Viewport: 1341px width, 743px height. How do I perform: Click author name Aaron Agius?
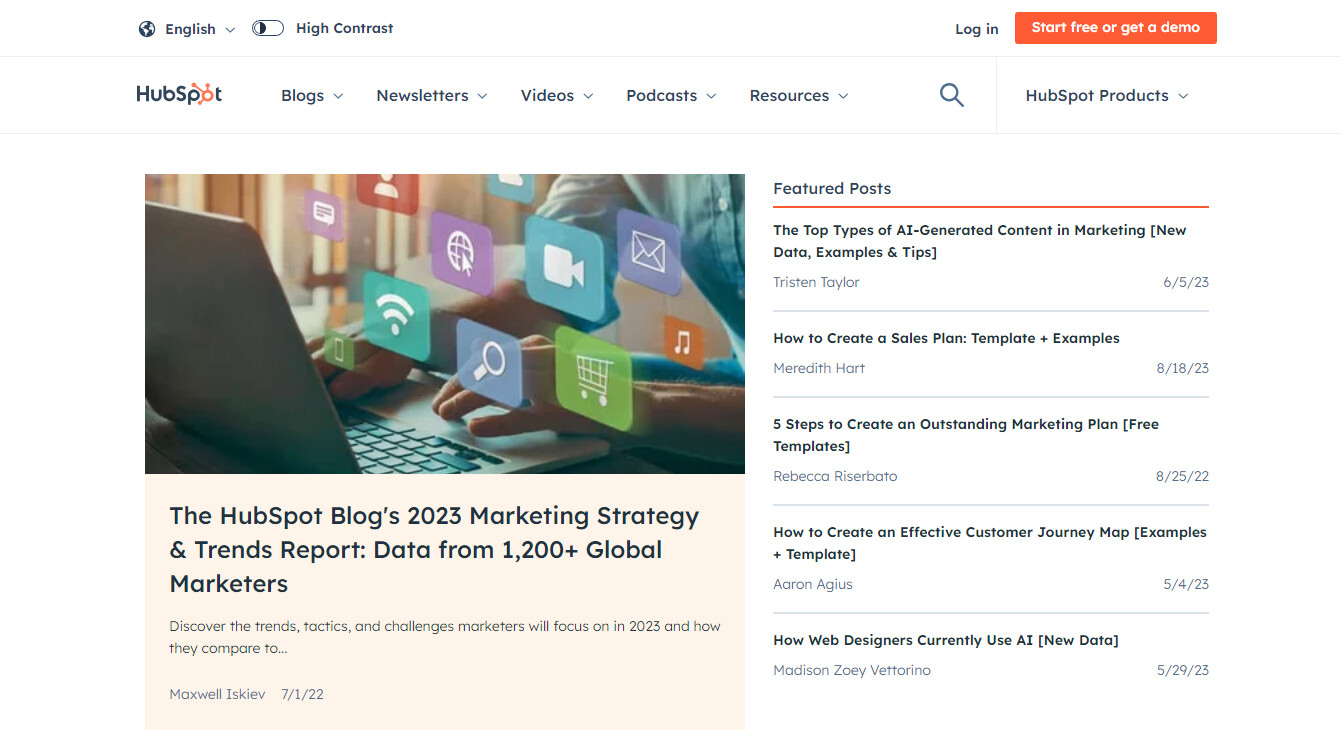813,584
